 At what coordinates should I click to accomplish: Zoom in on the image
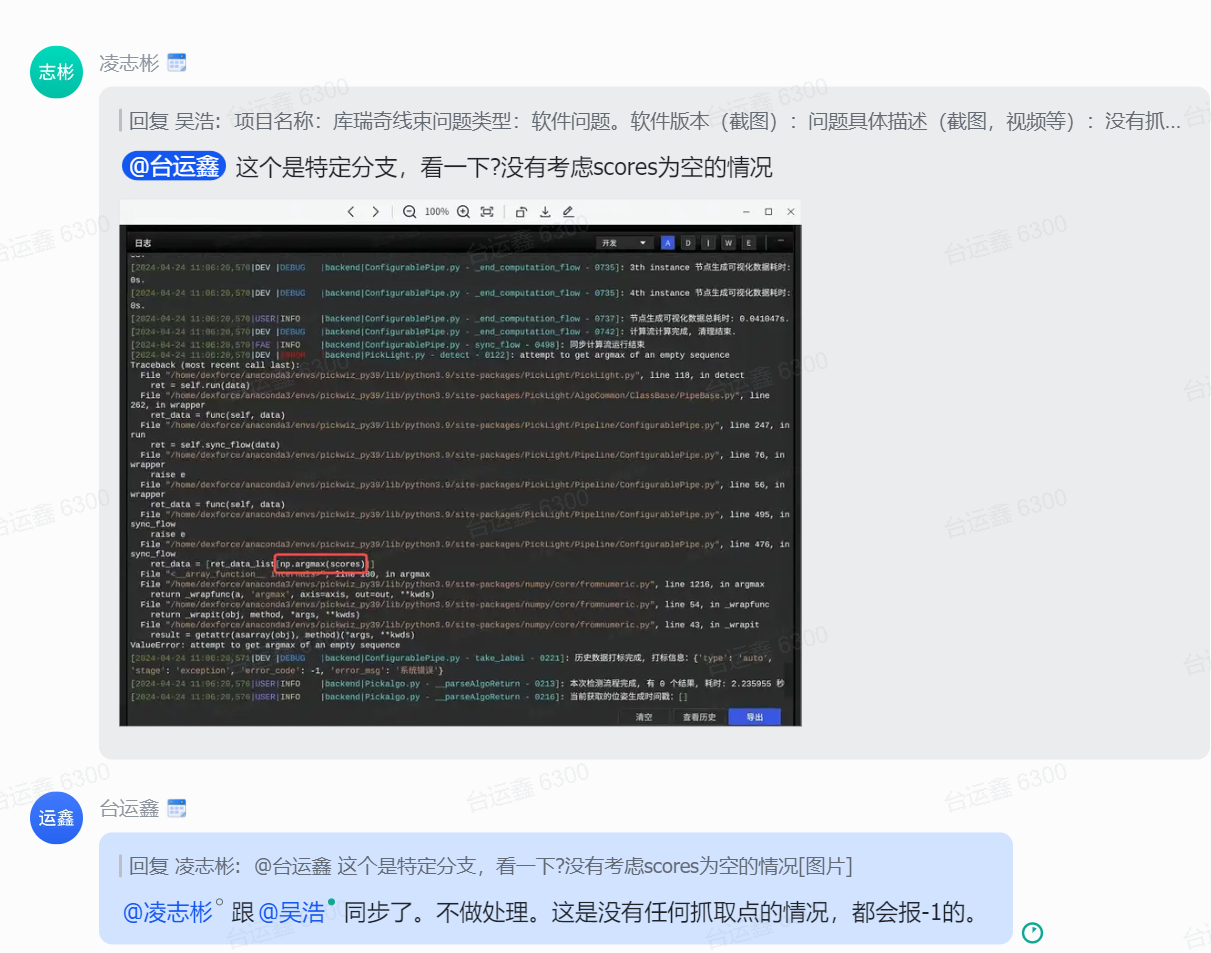(x=463, y=212)
